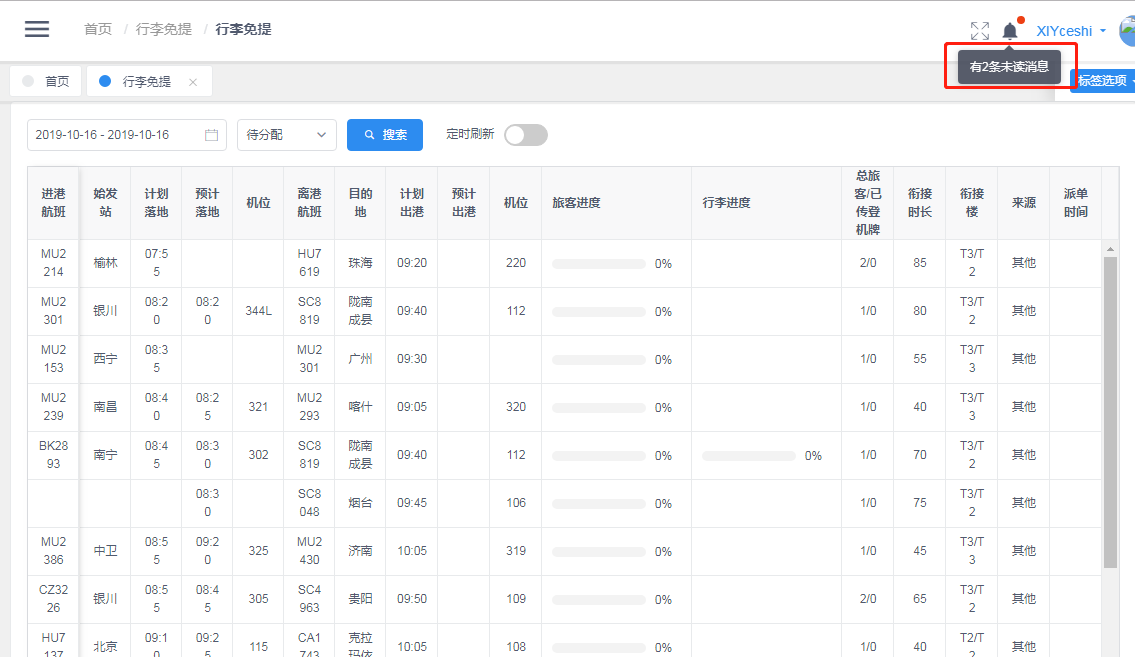The width and height of the screenshot is (1135, 657).
Task: Select inbound flight CZ3226 cell
Action: 54,598
